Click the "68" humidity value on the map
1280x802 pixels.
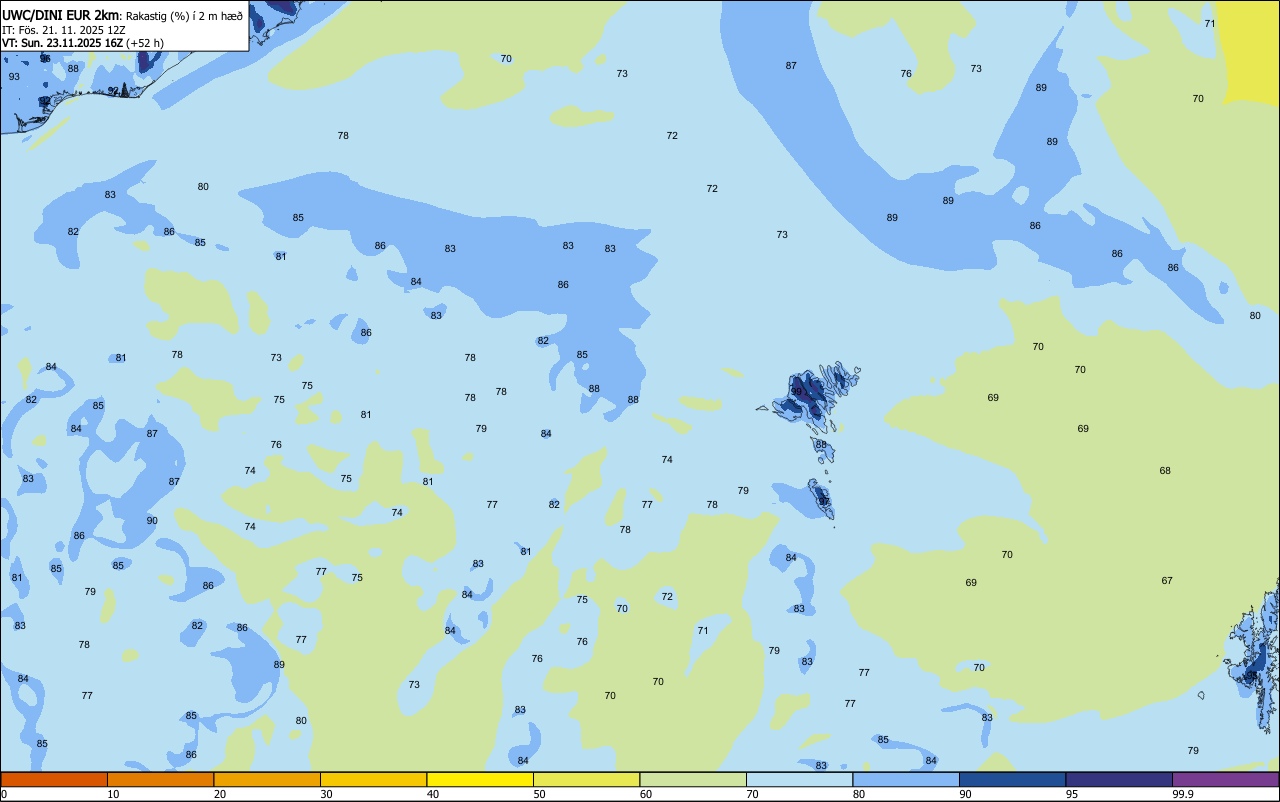pos(1165,470)
